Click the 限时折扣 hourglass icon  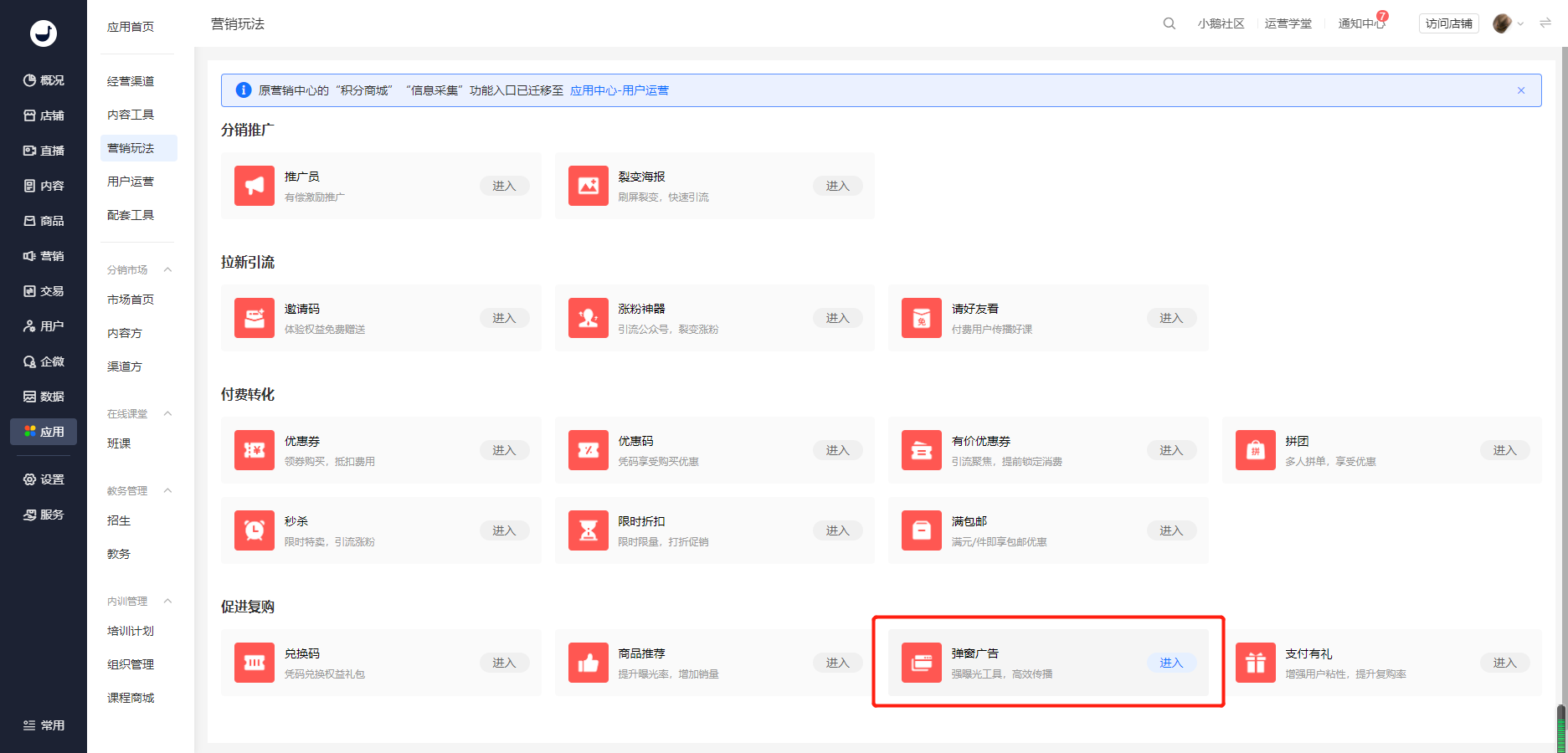point(589,530)
